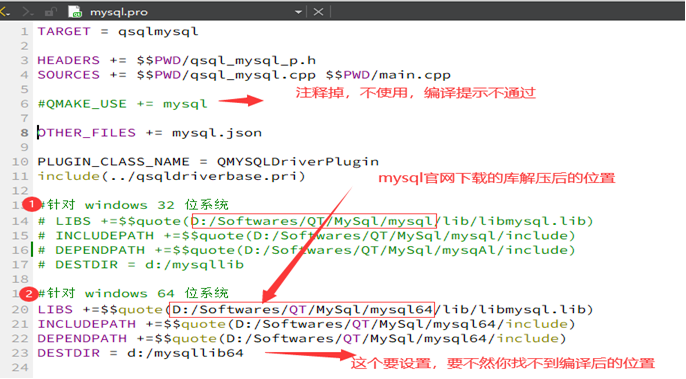Click $$PWD/qsql_mysql_p.h in HEADERS line
686x379 pixels.
pyautogui.click(x=226, y=61)
